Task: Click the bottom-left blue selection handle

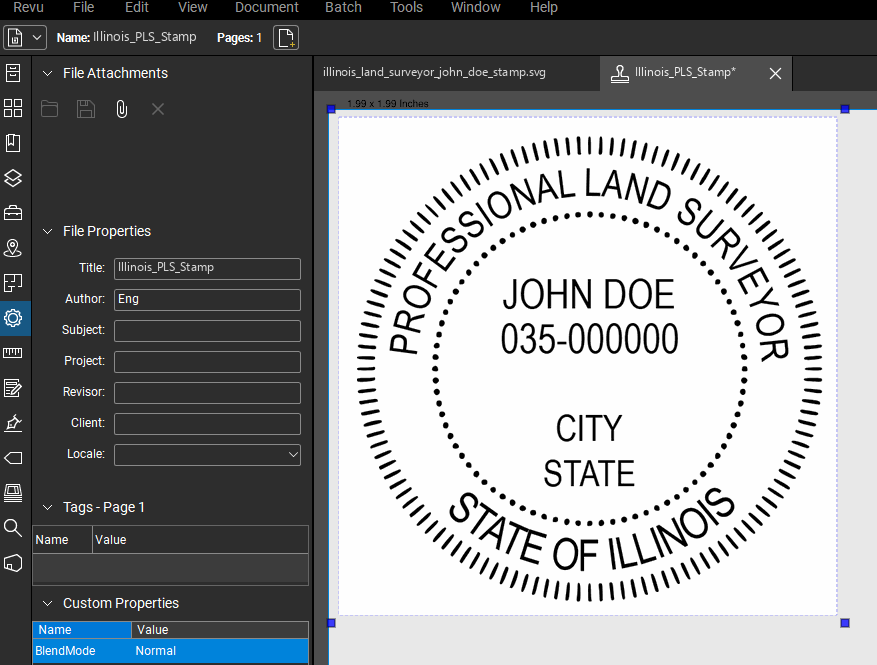Action: [x=331, y=622]
